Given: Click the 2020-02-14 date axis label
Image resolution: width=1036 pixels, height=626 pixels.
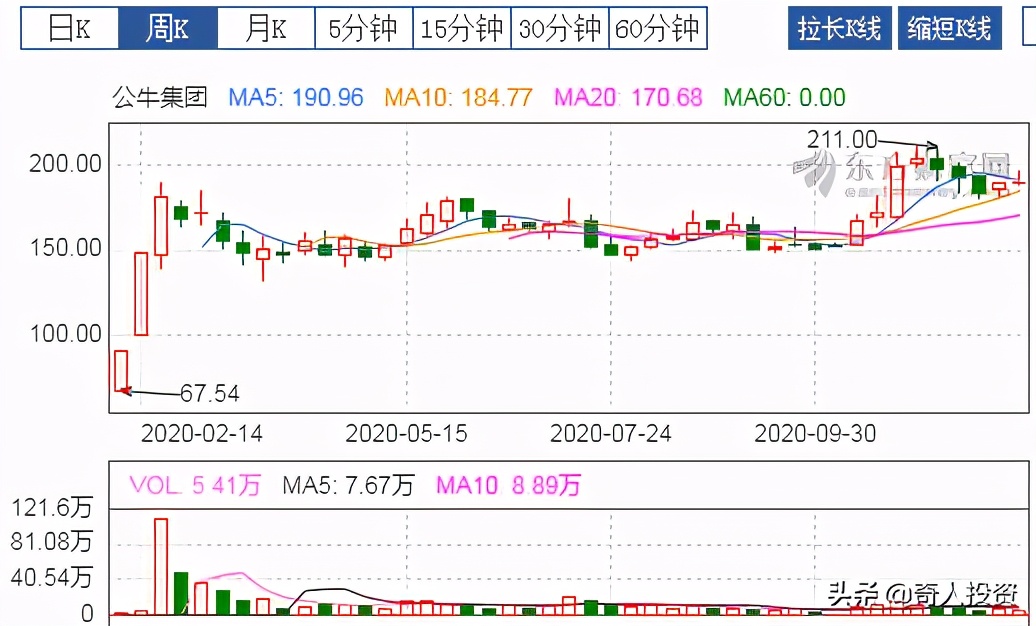Looking at the screenshot, I should point(202,433).
